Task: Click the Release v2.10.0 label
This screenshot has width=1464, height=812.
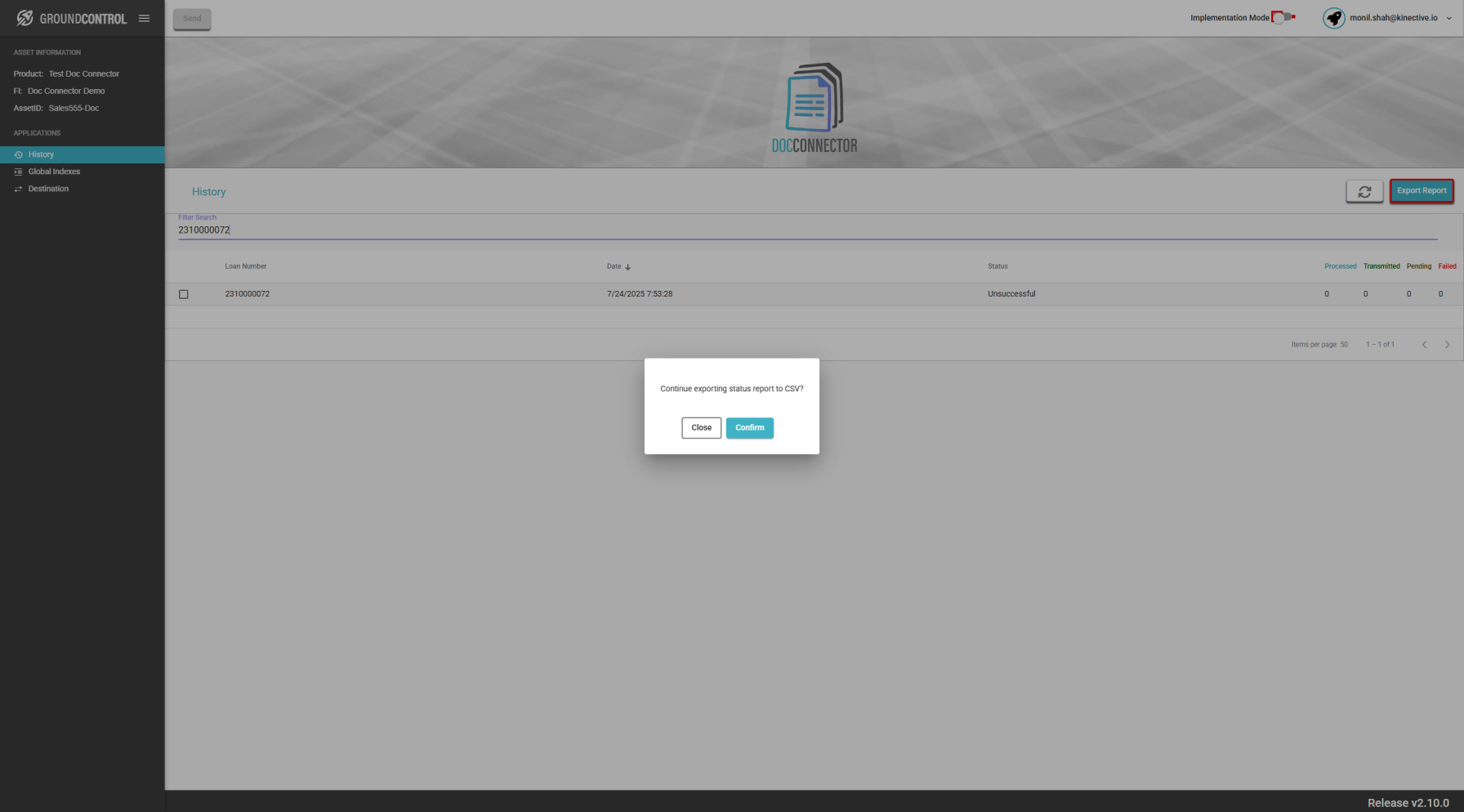Action: pos(1408,803)
